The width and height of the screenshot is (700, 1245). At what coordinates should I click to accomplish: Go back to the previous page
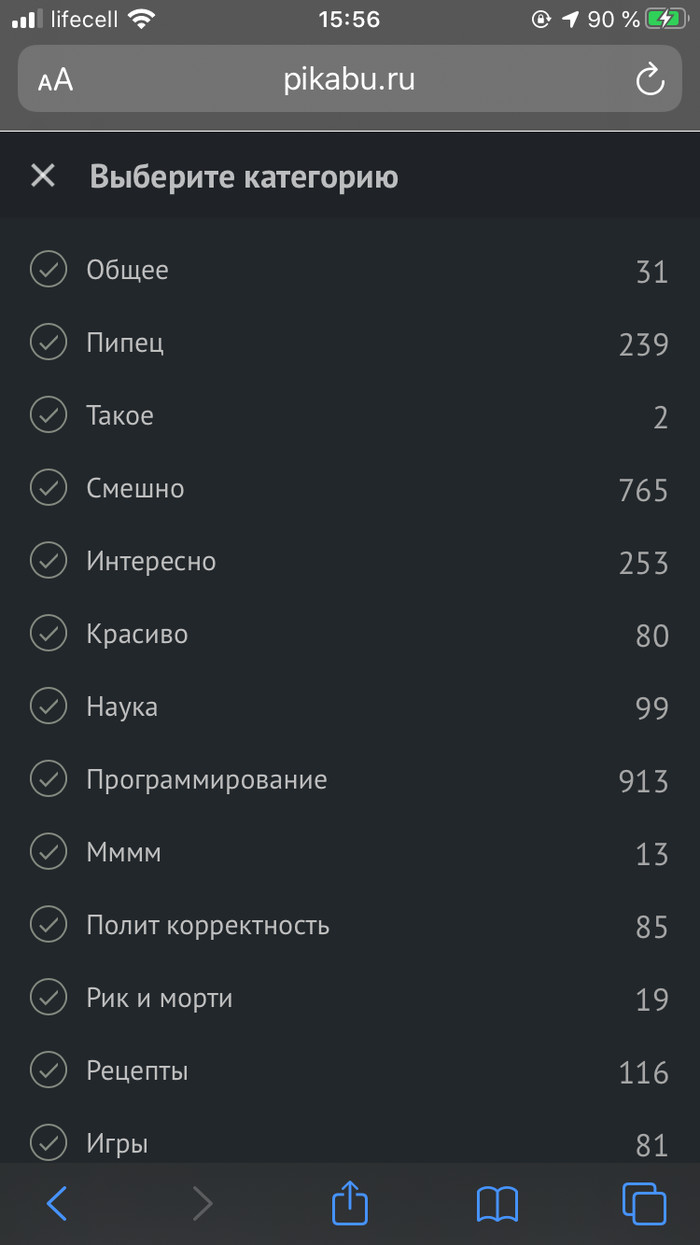[57, 1203]
